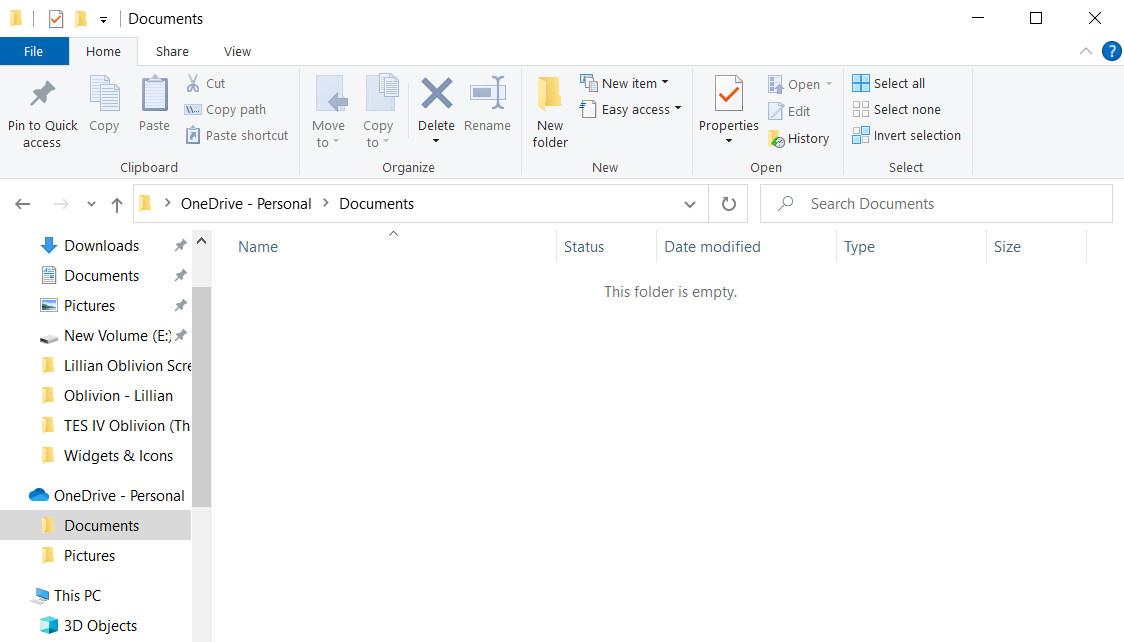Expand the Delete options arrow
Screen dimensions: 1124x642
(436, 141)
